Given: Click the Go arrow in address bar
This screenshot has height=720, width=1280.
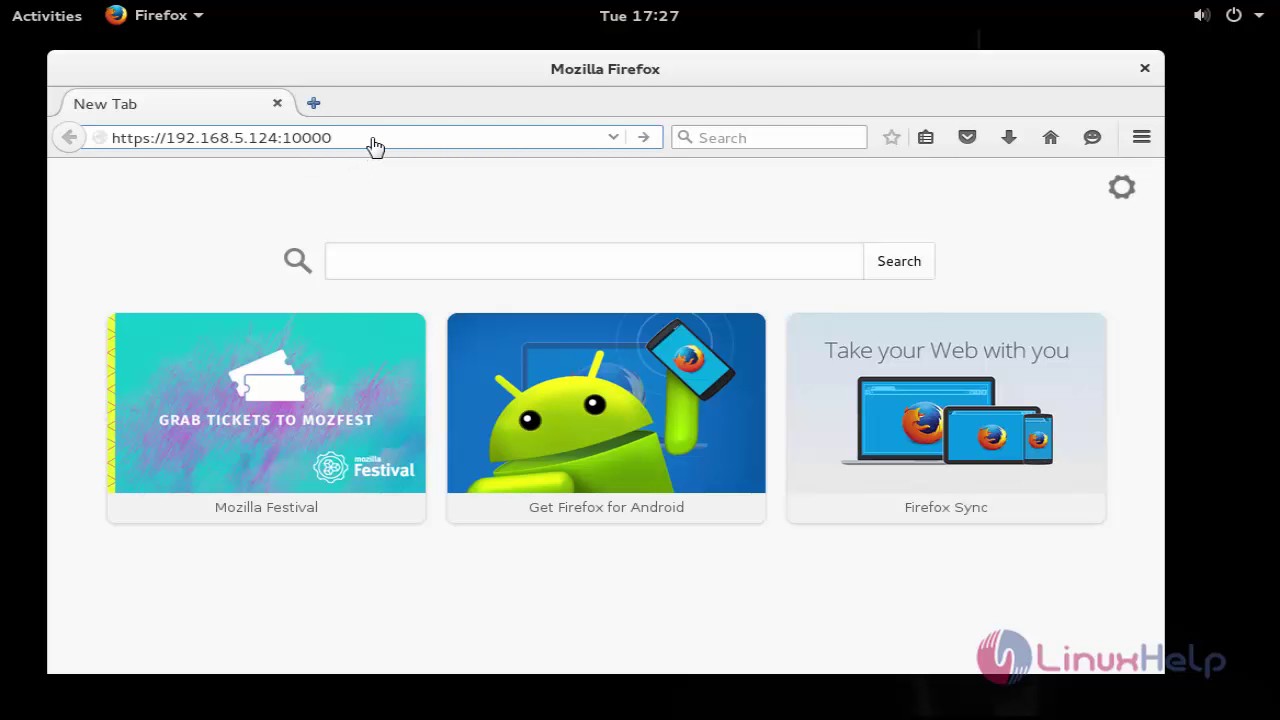Looking at the screenshot, I should 643,137.
